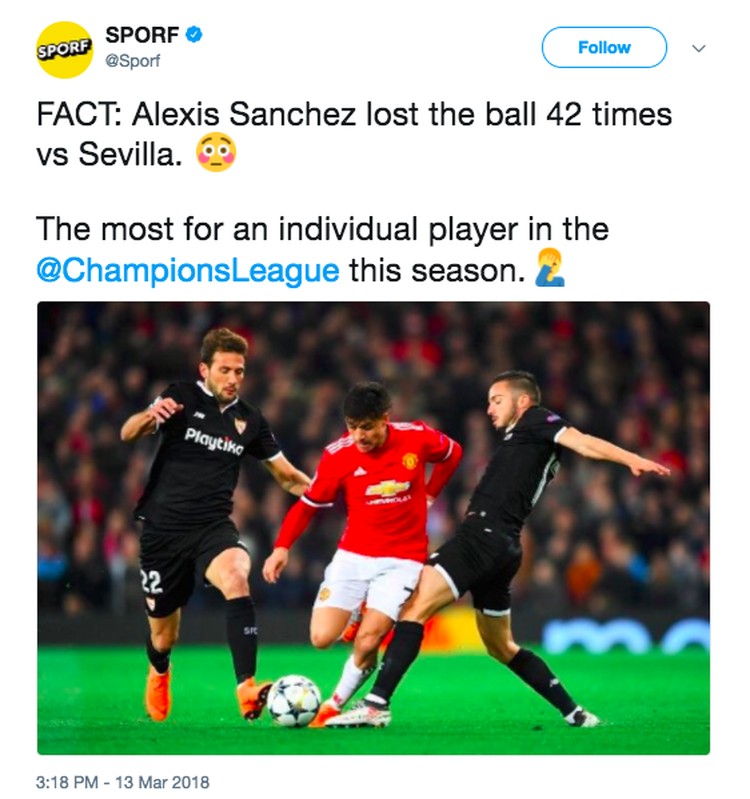
Task: Open the @ChampionsLeague mention link
Action: click(x=188, y=271)
